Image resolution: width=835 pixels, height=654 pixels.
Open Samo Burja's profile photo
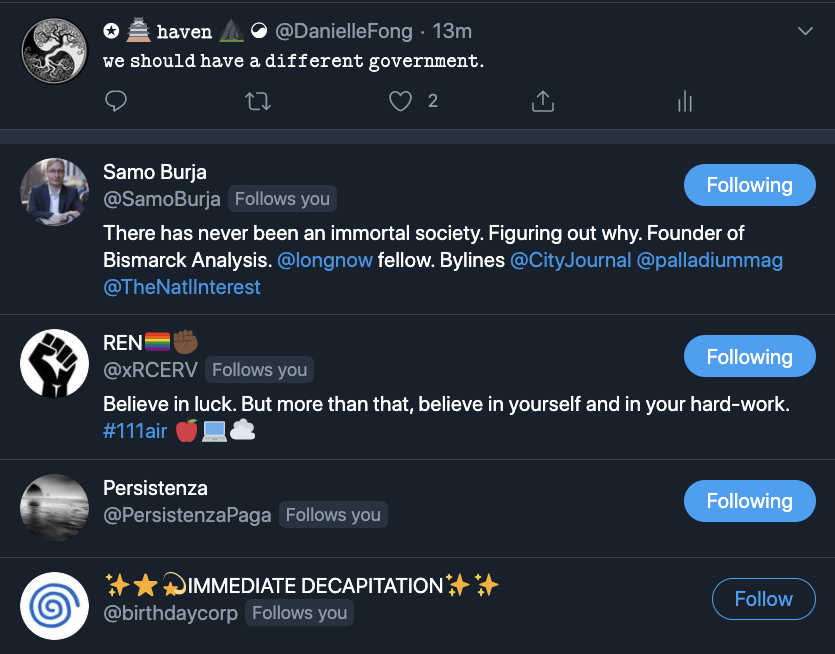click(54, 192)
